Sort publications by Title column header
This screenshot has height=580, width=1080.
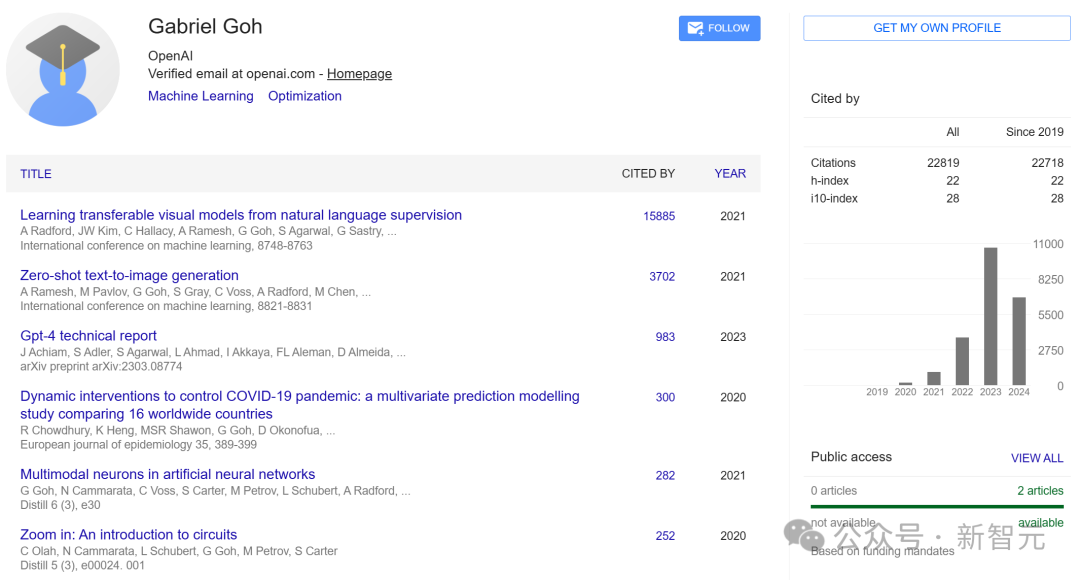pyautogui.click(x=36, y=174)
